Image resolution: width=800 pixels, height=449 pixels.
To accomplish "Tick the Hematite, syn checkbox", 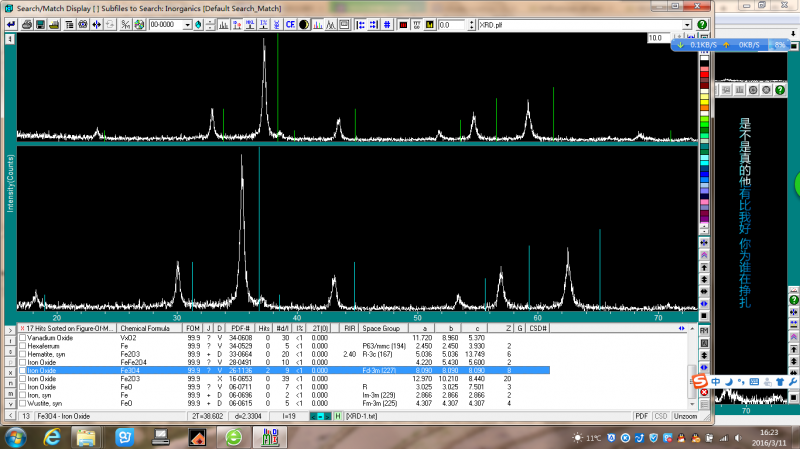I will [x=23, y=354].
